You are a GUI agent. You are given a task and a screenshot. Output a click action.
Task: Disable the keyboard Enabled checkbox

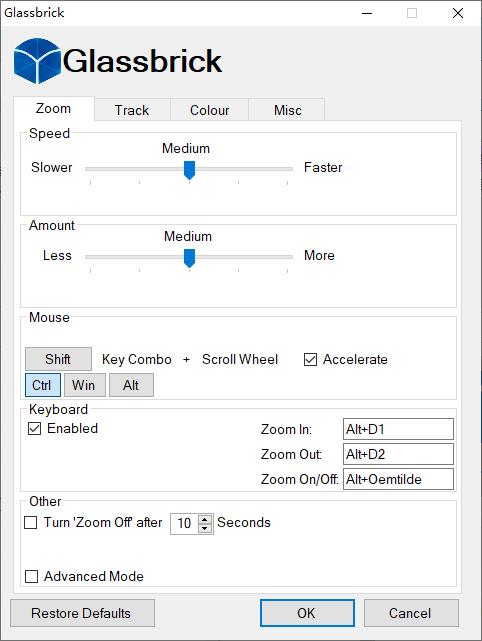pyautogui.click(x=34, y=428)
